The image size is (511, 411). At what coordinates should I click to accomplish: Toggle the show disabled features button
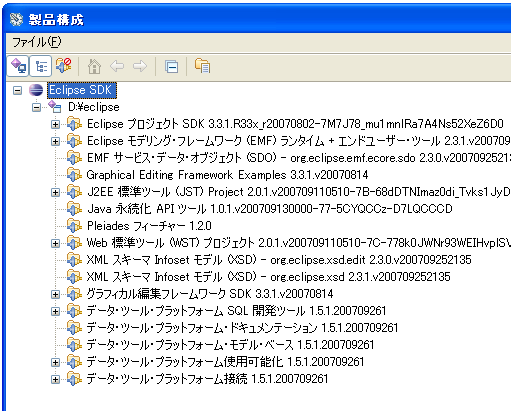click(x=63, y=65)
